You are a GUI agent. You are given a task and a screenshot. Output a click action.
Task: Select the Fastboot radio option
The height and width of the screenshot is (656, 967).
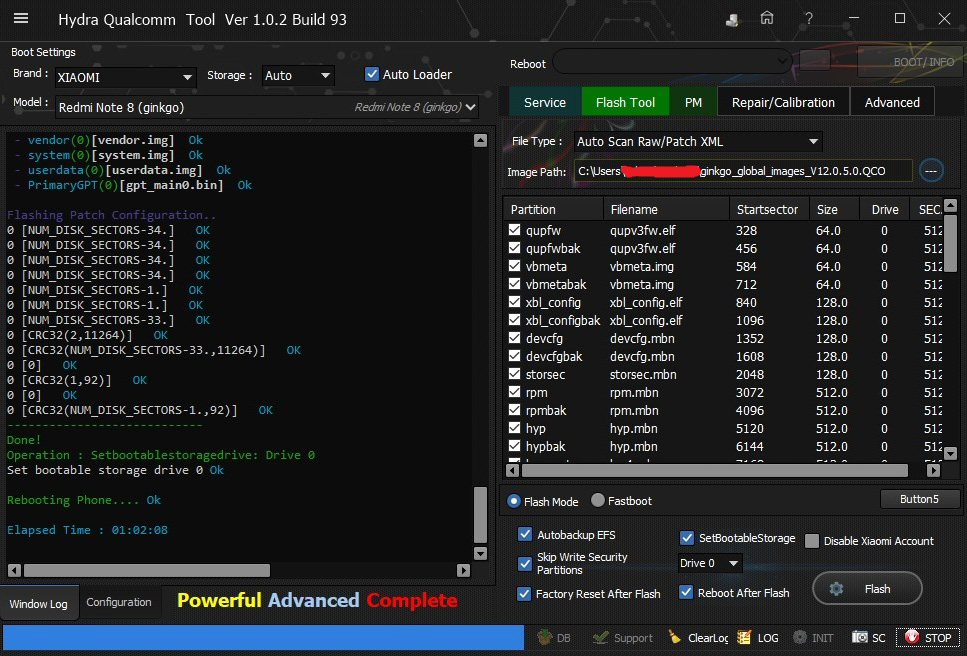coord(598,500)
